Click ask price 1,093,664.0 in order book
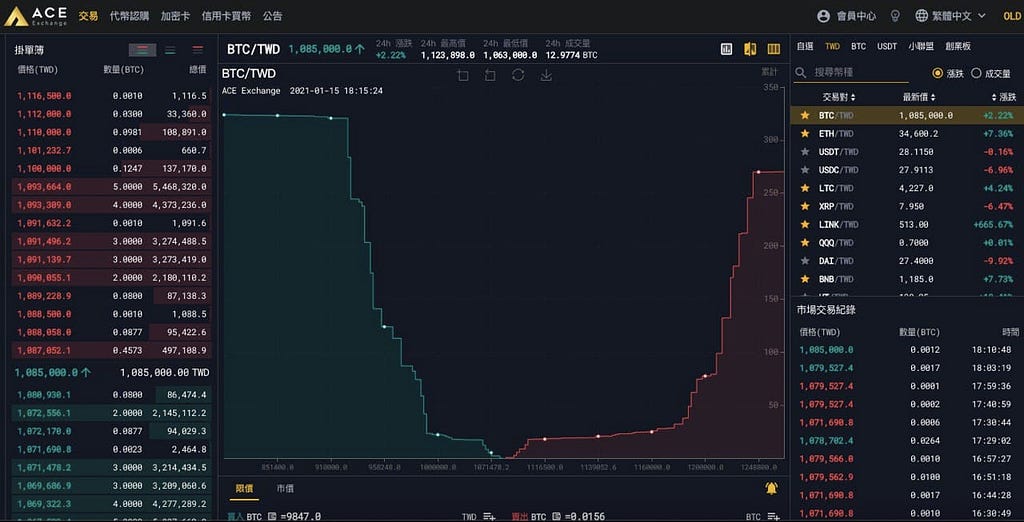Image resolution: width=1024 pixels, height=522 pixels. coord(44,187)
